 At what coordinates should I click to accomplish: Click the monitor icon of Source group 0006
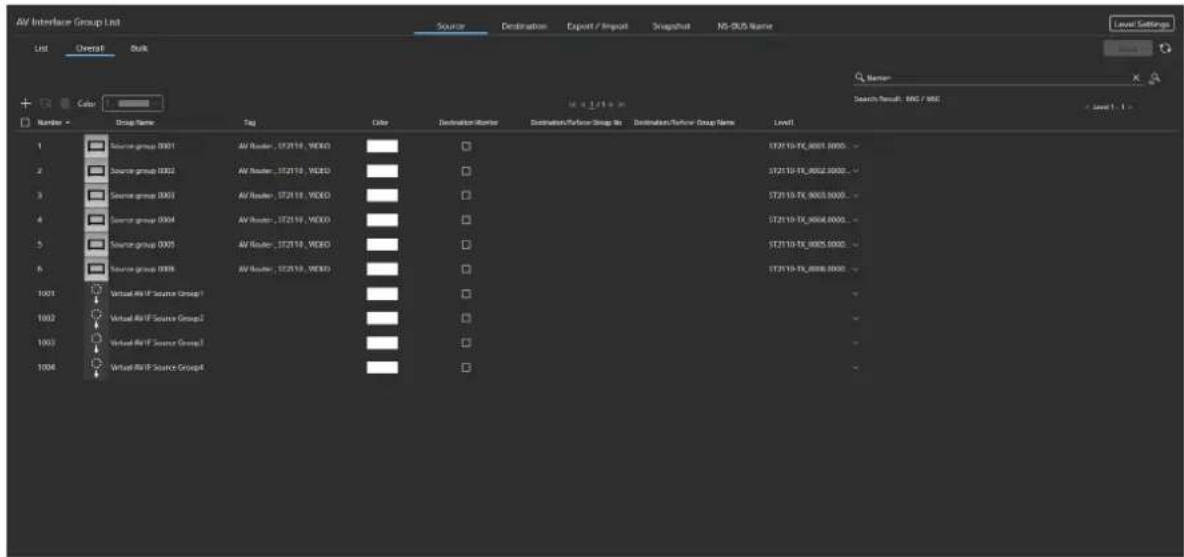96,269
